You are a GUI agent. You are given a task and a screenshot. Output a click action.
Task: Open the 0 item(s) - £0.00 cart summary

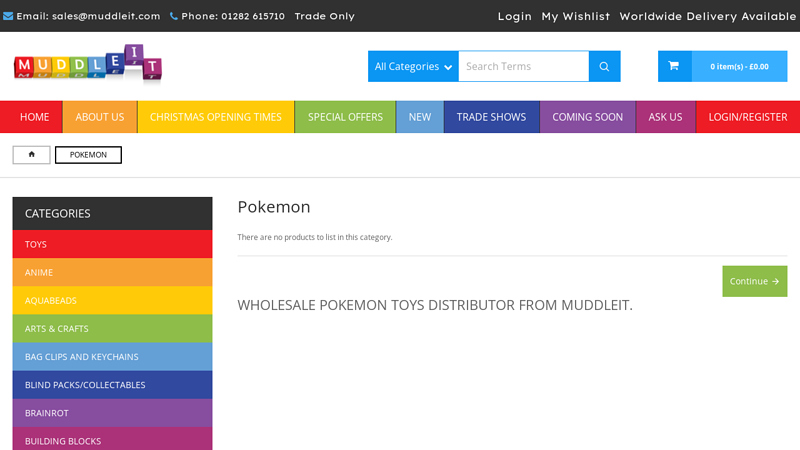(x=739, y=66)
